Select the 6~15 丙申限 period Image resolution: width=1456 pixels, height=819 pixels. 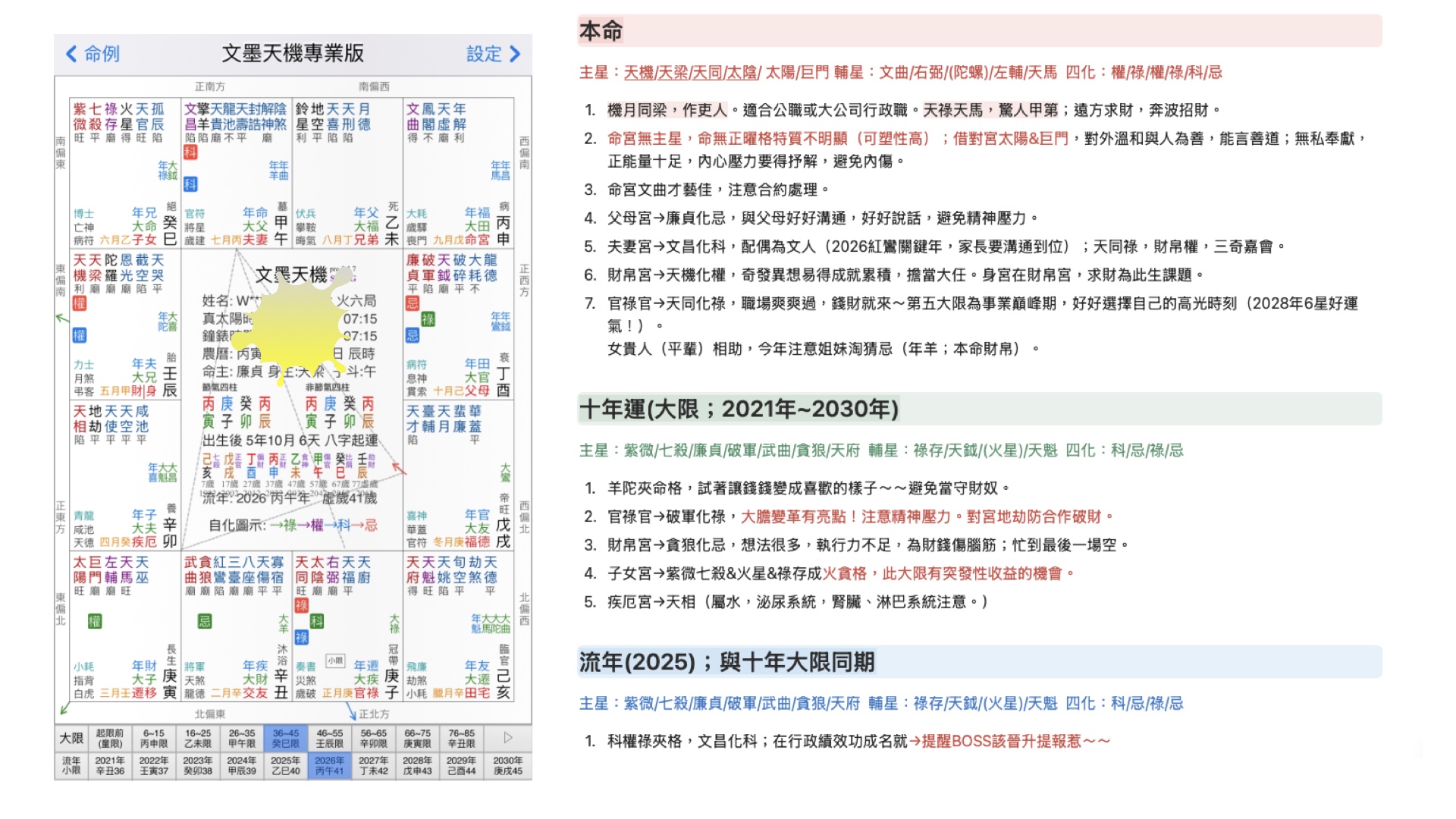click(154, 738)
